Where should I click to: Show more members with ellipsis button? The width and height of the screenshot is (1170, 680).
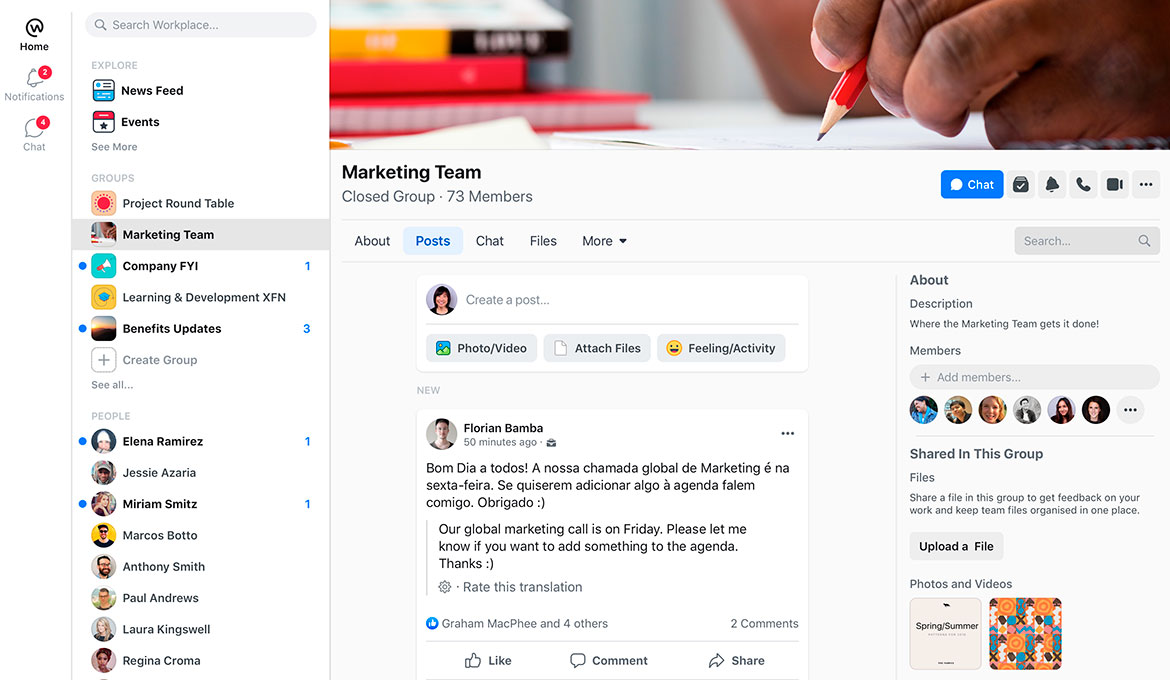click(x=1130, y=410)
